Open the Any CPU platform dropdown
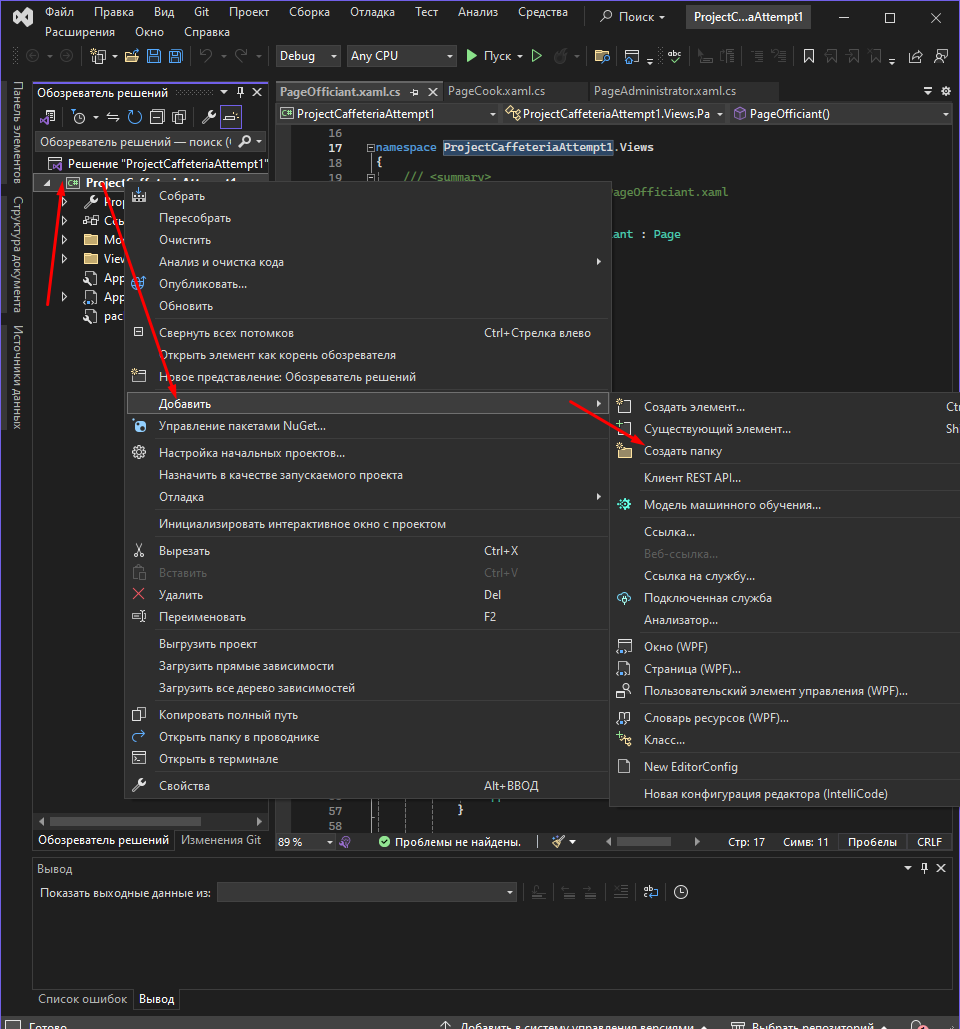The height and width of the screenshot is (1029, 960). tap(402, 56)
